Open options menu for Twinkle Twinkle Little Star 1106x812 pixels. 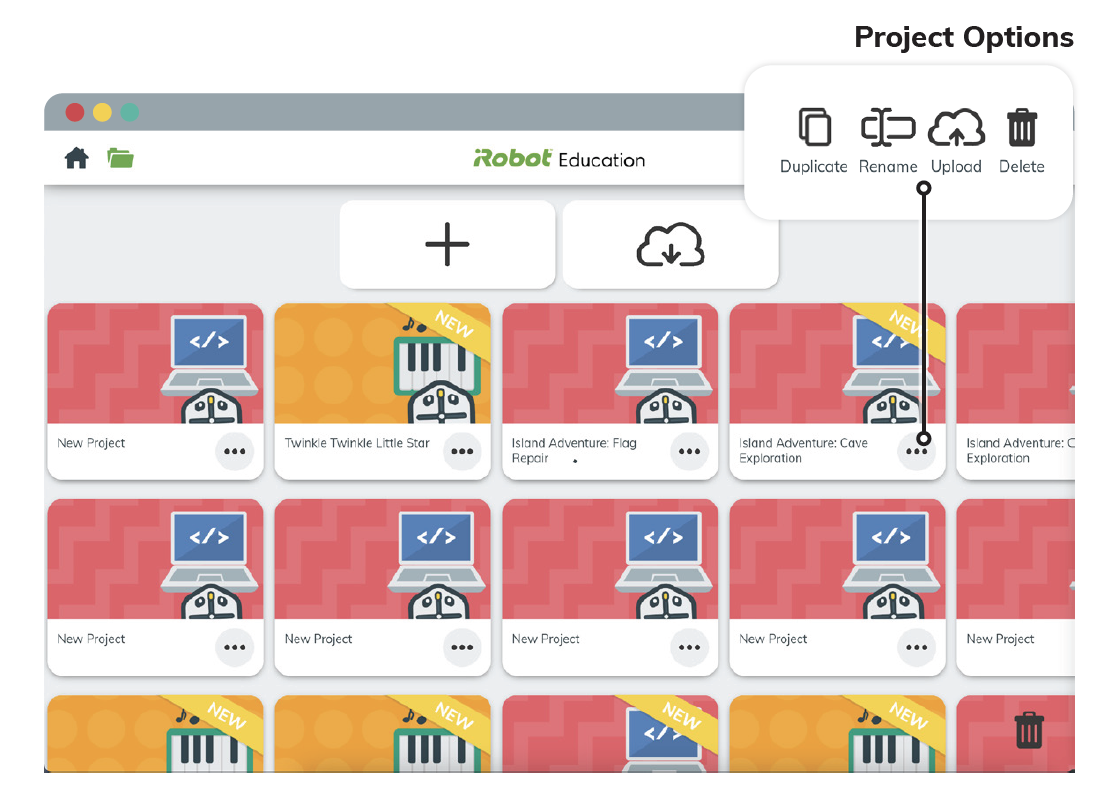pos(461,452)
